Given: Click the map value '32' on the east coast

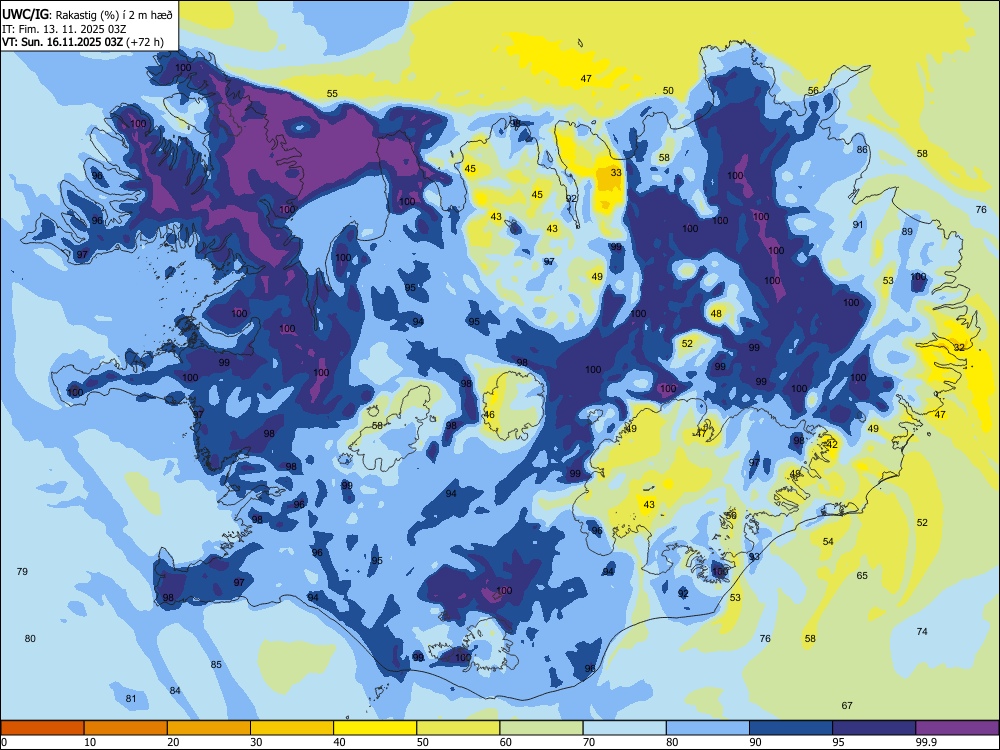Looking at the screenshot, I should pos(959,347).
